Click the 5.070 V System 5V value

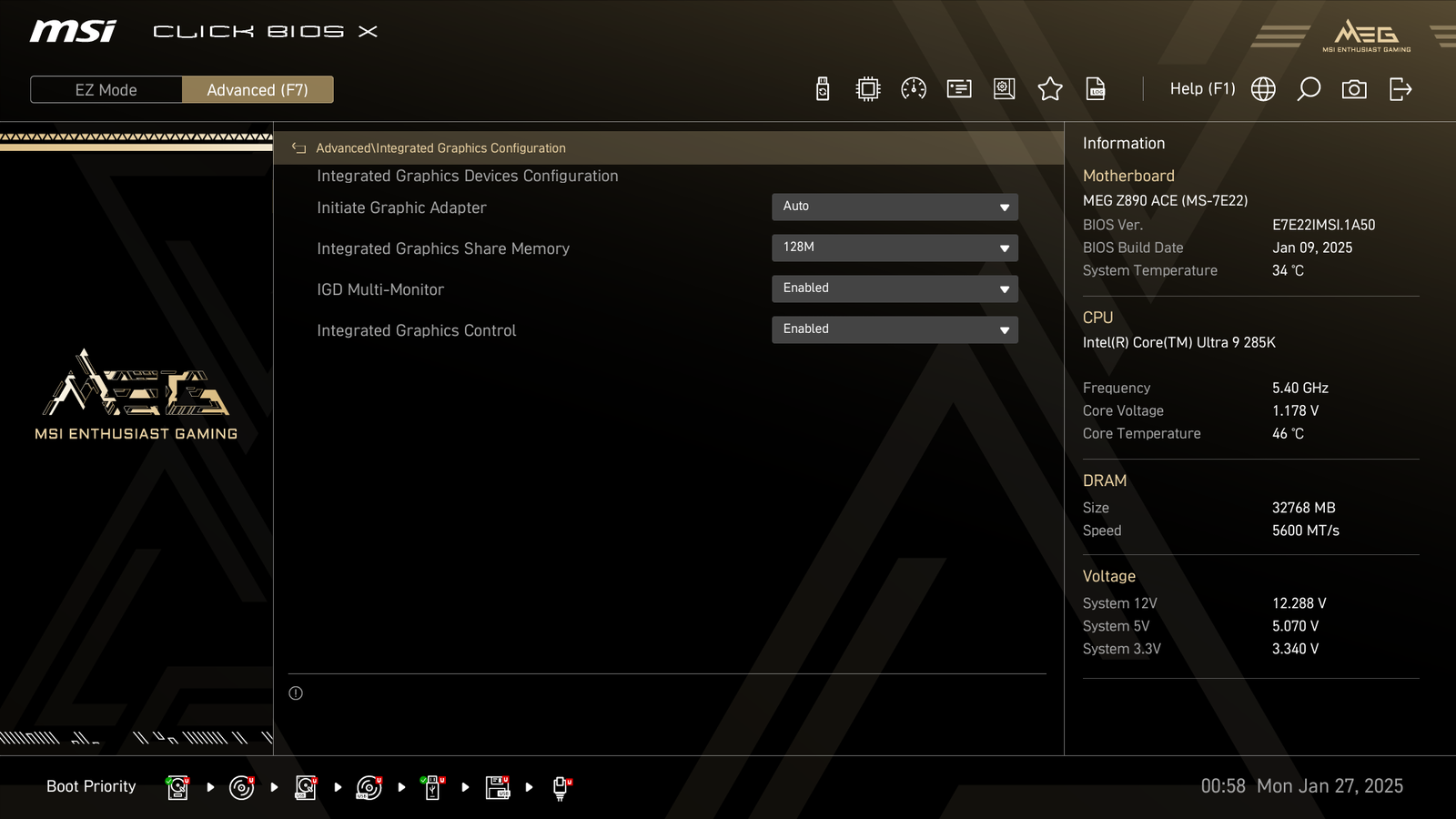(x=1295, y=626)
